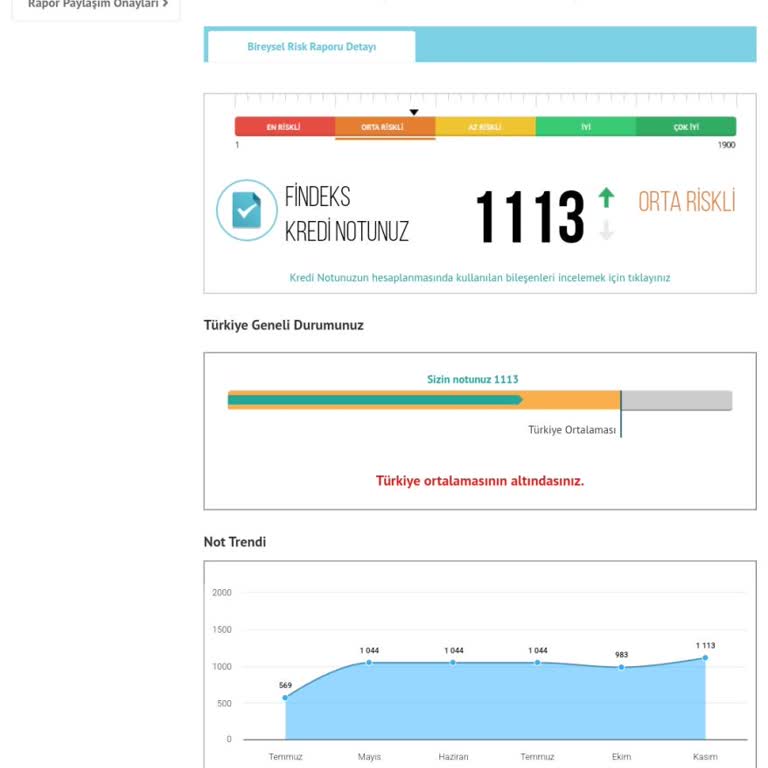Image resolution: width=768 pixels, height=768 pixels.
Task: Open the credit score components link
Action: click(x=480, y=278)
